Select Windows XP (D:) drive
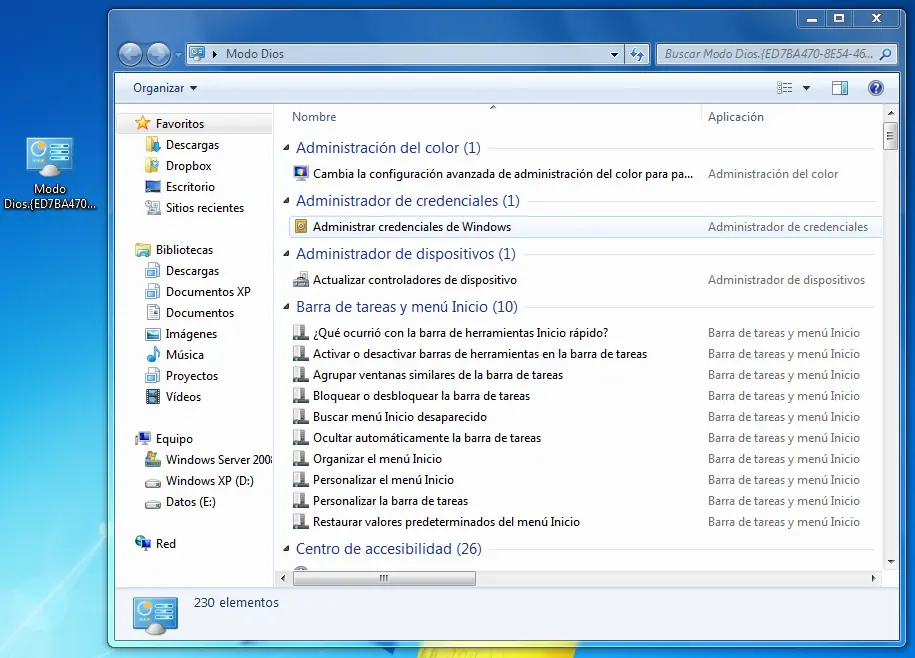Image resolution: width=915 pixels, height=658 pixels. 209,481
